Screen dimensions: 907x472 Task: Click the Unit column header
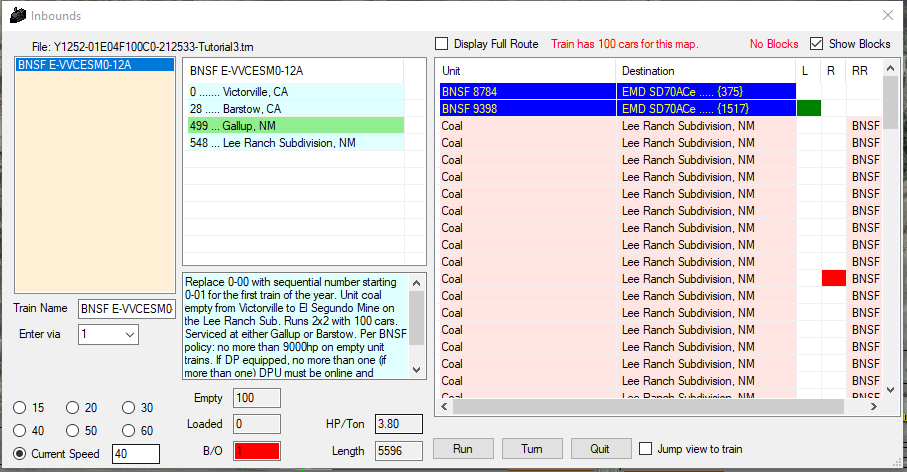click(x=525, y=71)
